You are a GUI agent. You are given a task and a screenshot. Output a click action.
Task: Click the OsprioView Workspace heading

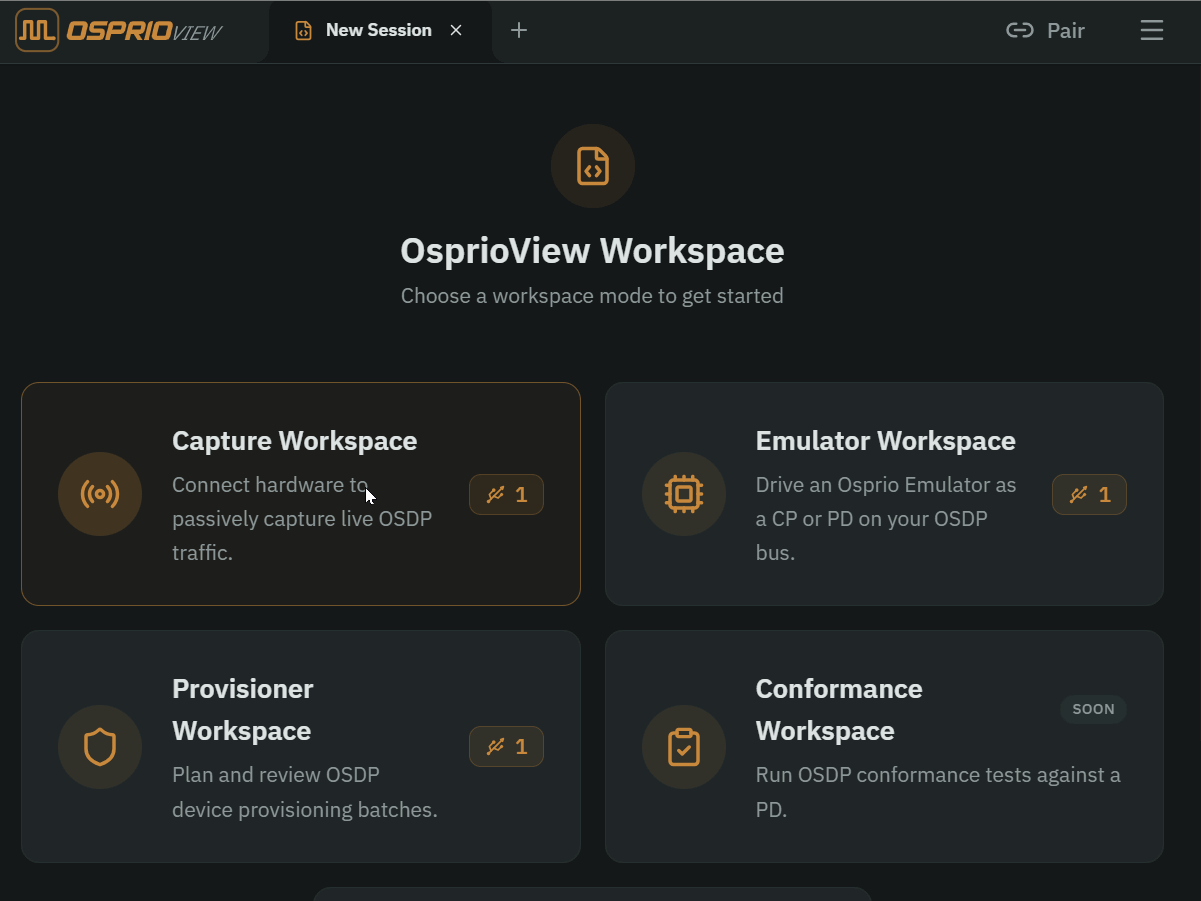tap(592, 250)
